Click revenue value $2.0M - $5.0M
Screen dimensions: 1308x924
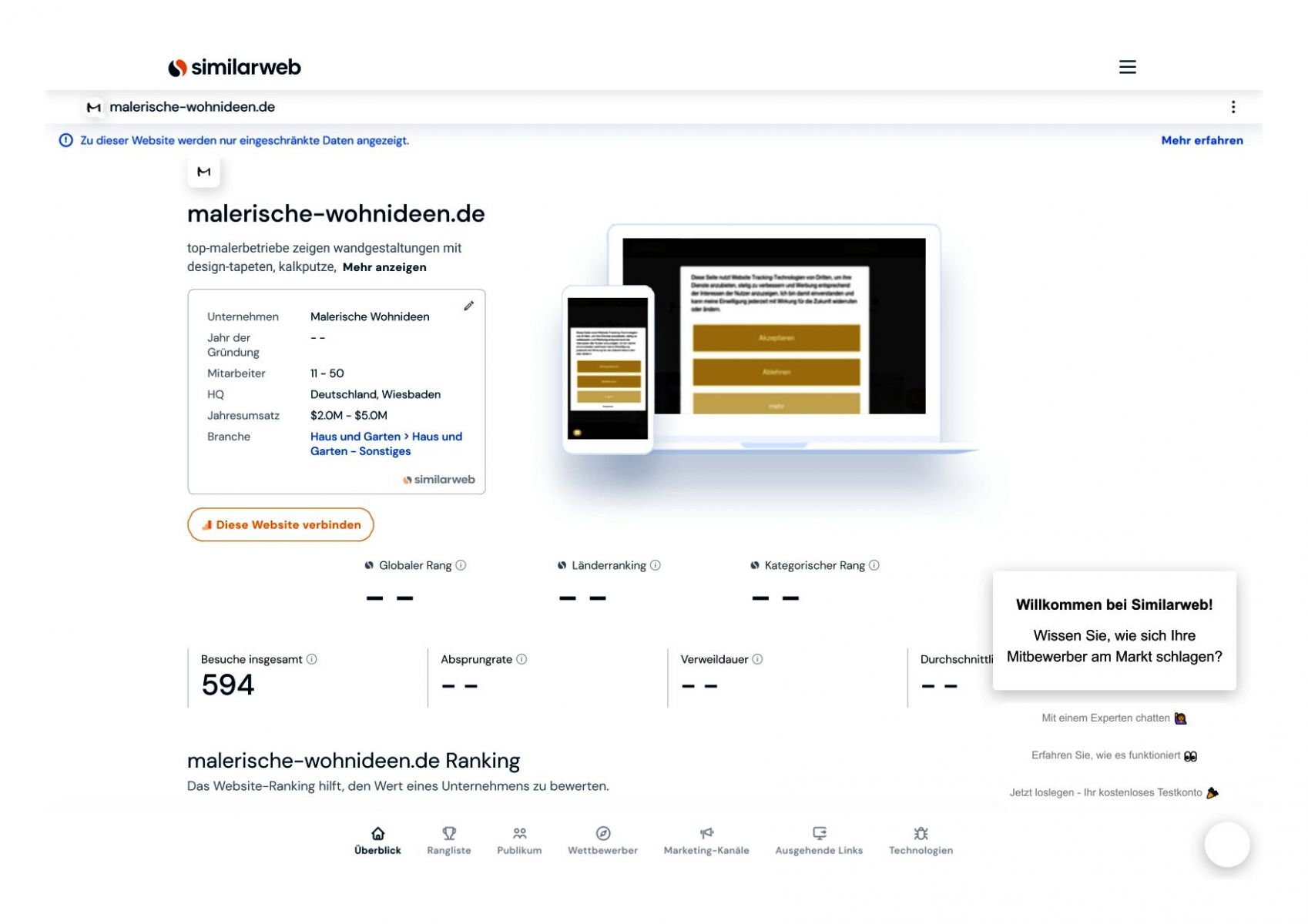point(349,415)
